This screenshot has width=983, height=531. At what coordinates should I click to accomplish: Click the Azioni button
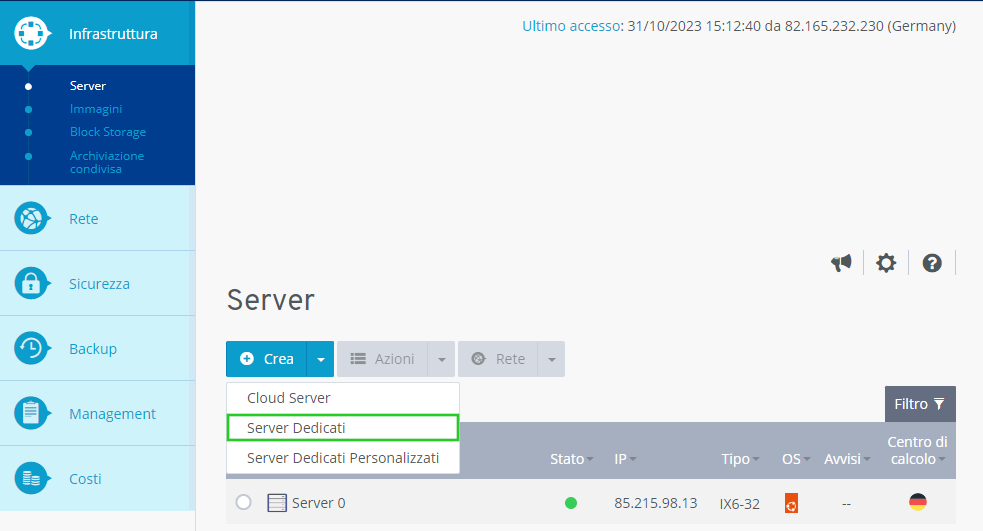pyautogui.click(x=382, y=359)
